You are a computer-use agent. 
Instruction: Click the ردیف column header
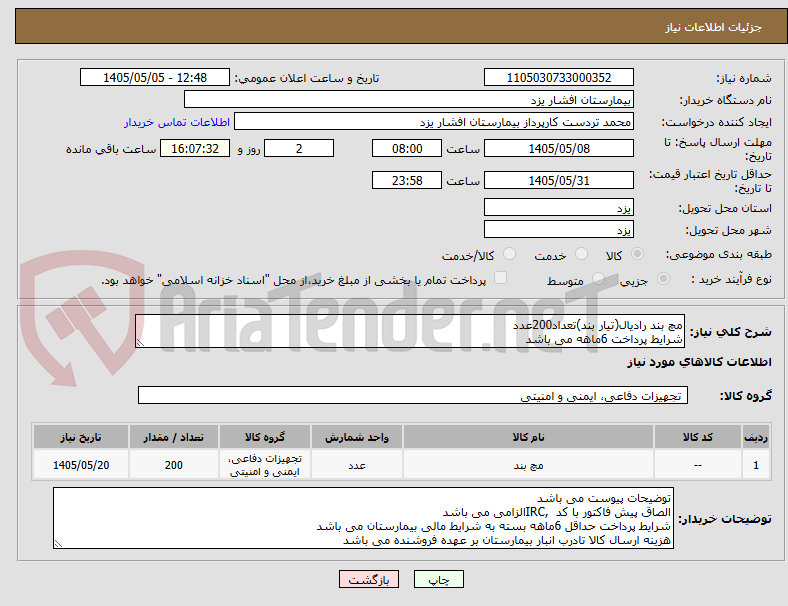point(756,437)
